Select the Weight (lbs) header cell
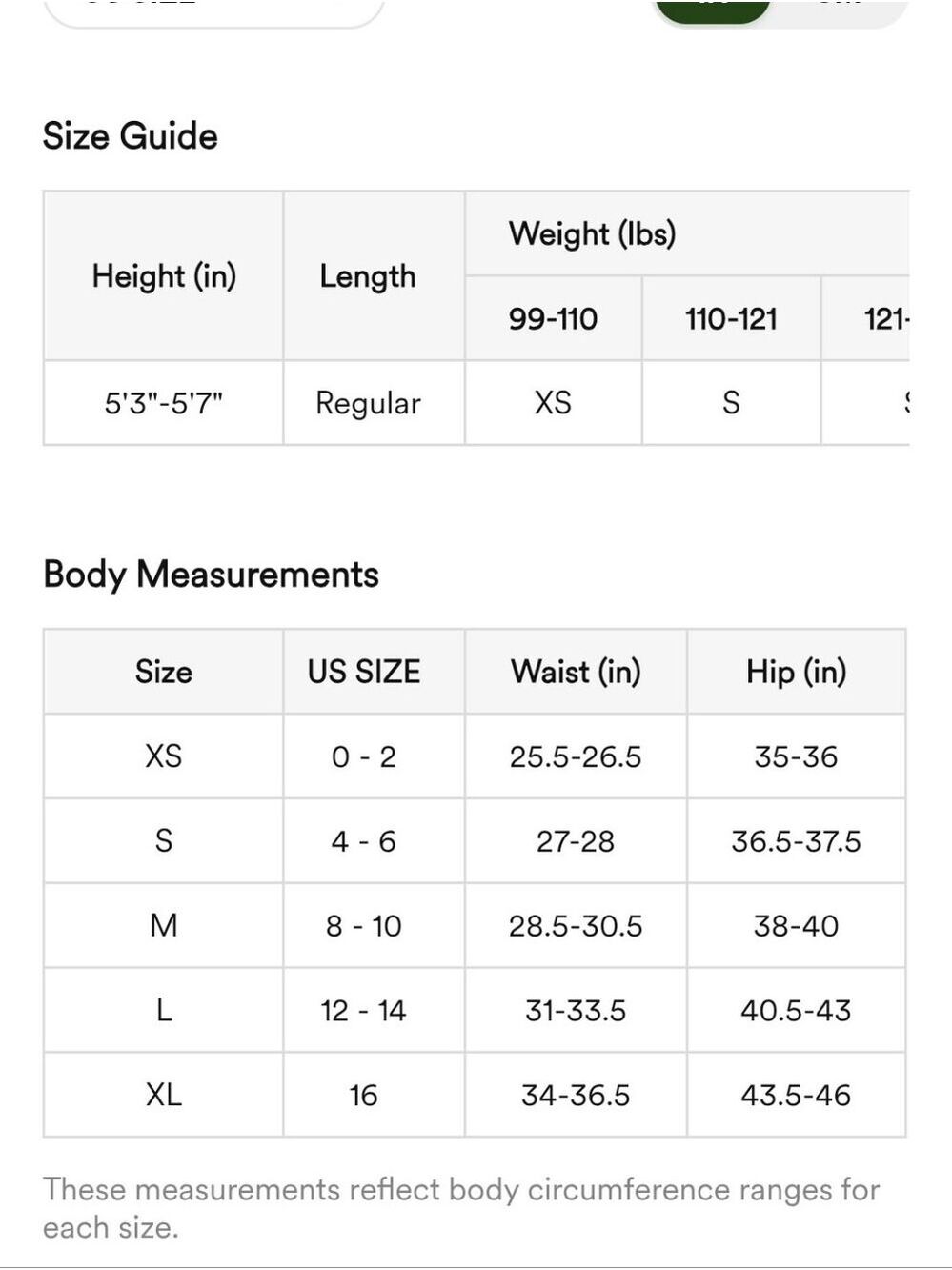Viewport: 952px width, 1270px height. pos(687,234)
